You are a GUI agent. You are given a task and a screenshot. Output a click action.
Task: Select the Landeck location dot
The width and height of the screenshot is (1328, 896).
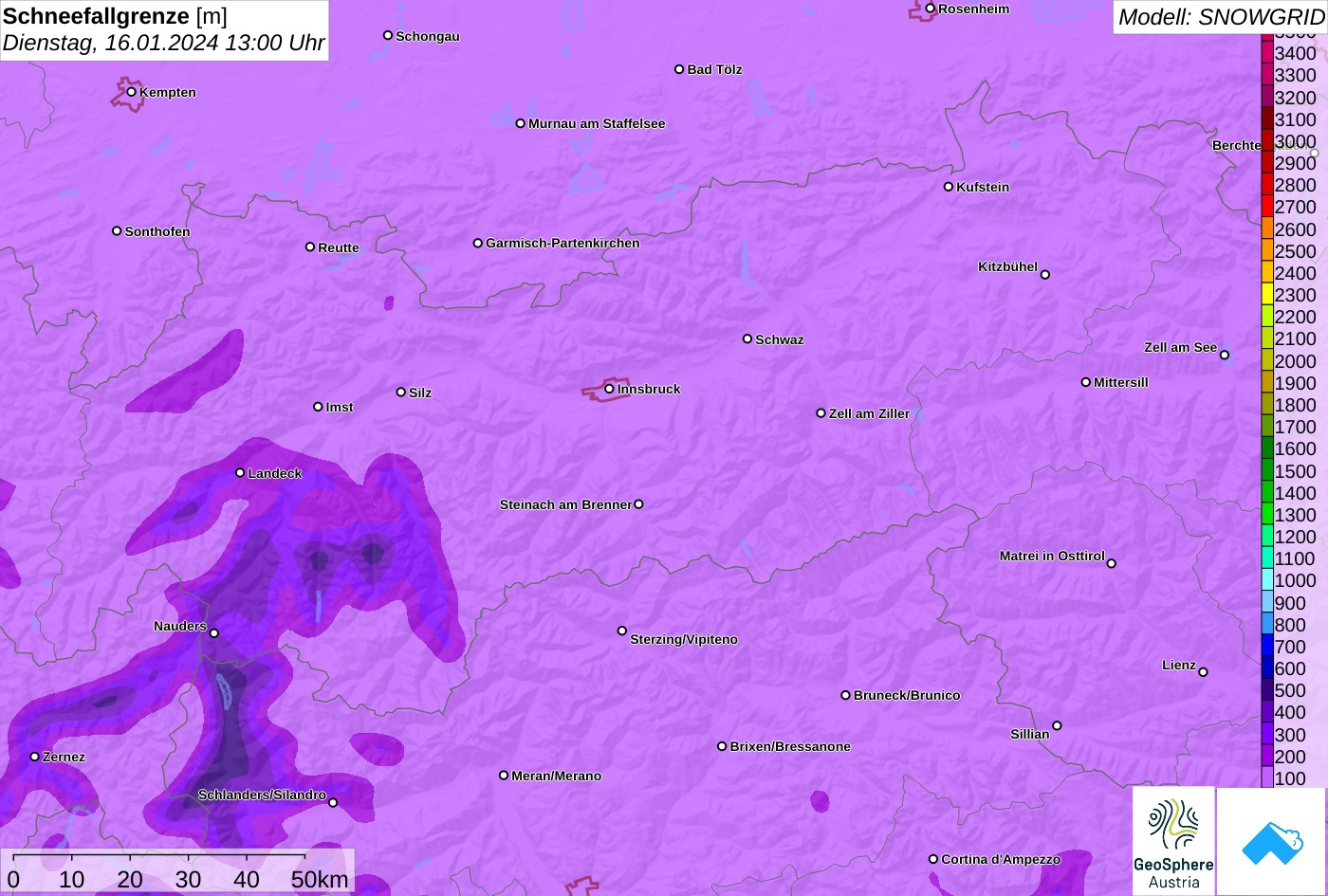click(240, 472)
